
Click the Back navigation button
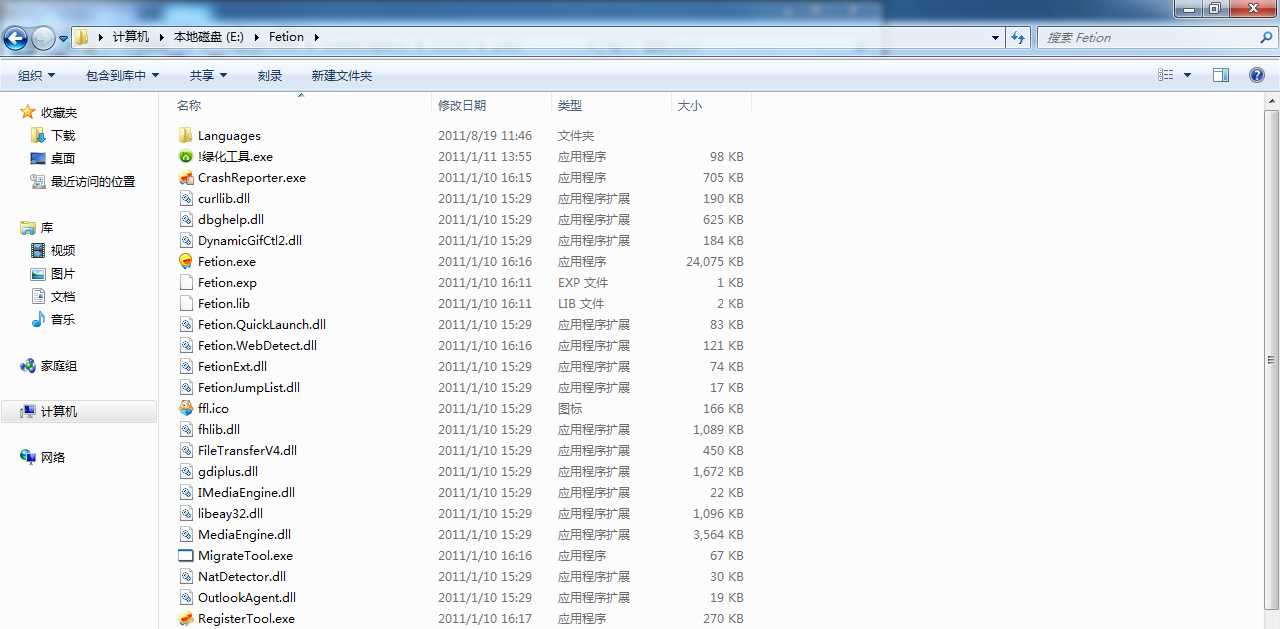click(x=16, y=38)
